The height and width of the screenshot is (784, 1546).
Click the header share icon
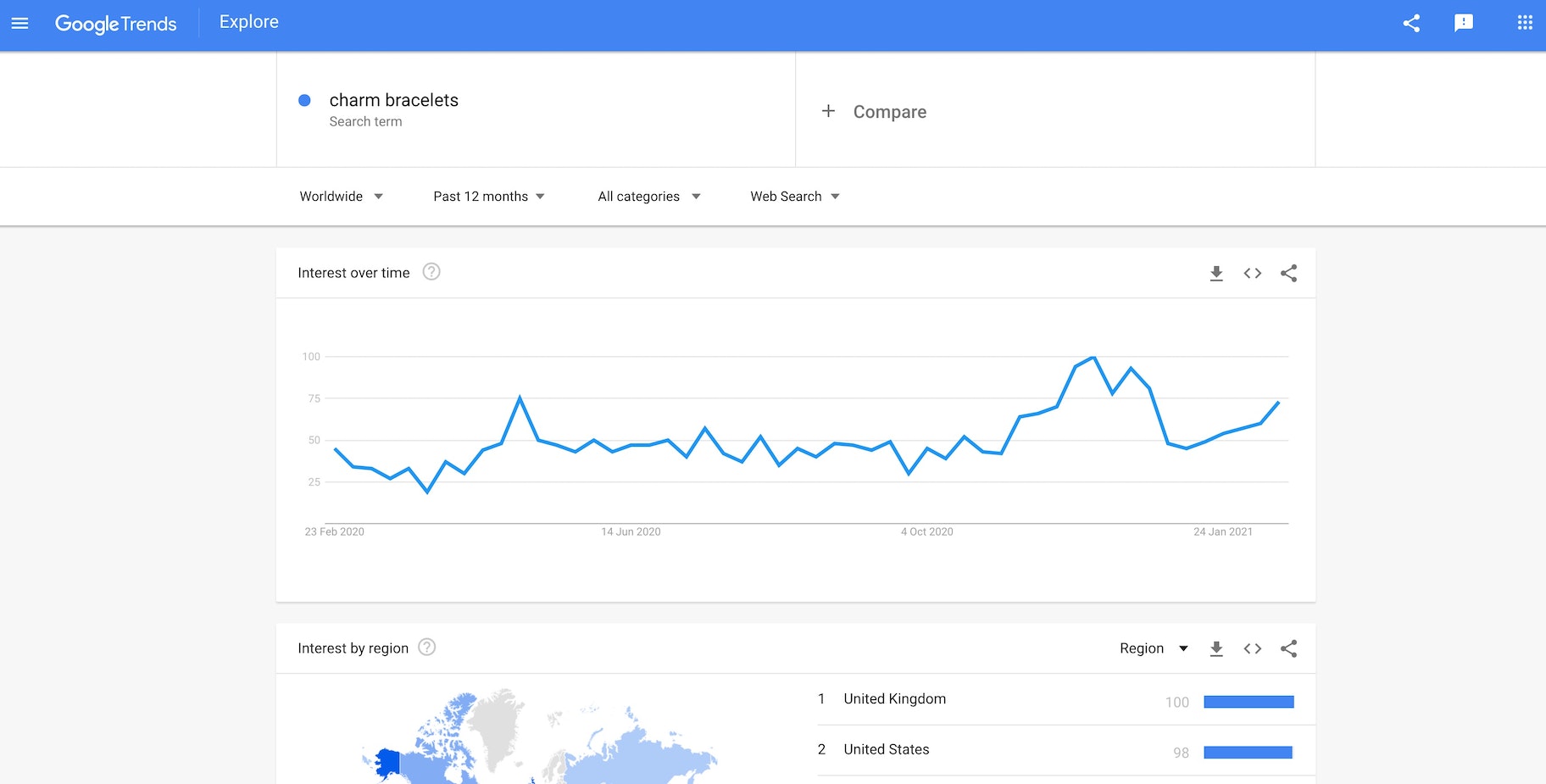1411,23
